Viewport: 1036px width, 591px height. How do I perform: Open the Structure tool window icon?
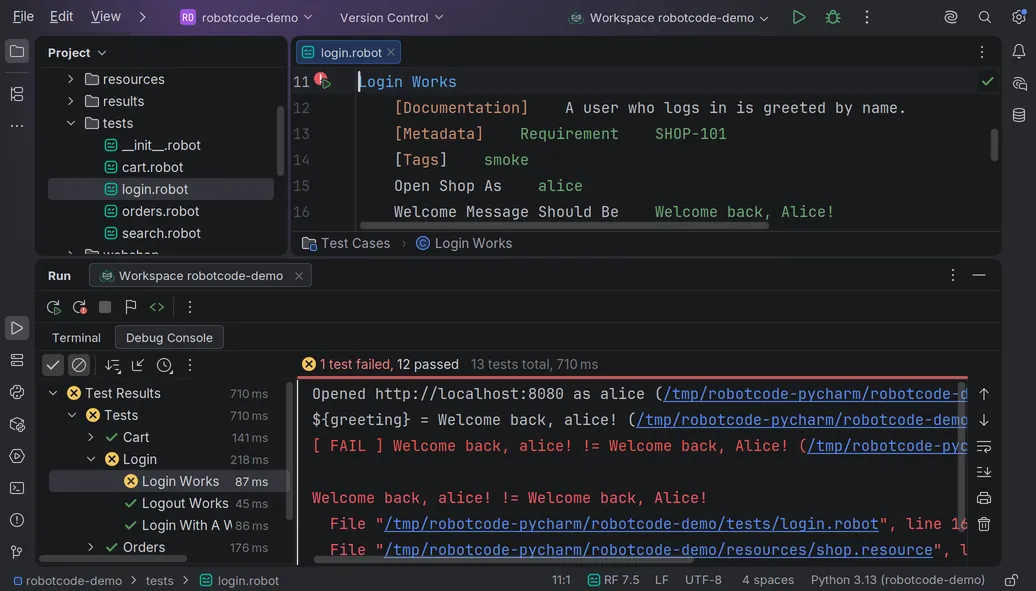click(17, 94)
